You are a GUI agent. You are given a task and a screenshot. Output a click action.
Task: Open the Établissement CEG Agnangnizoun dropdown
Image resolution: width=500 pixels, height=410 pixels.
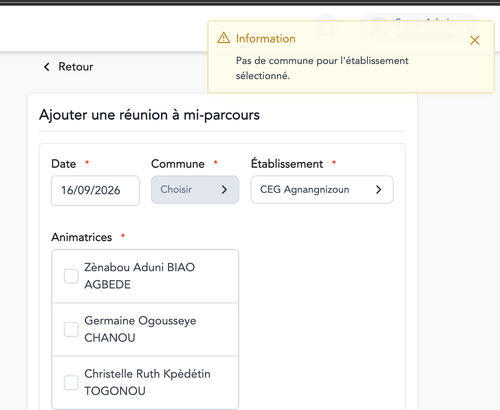point(322,189)
